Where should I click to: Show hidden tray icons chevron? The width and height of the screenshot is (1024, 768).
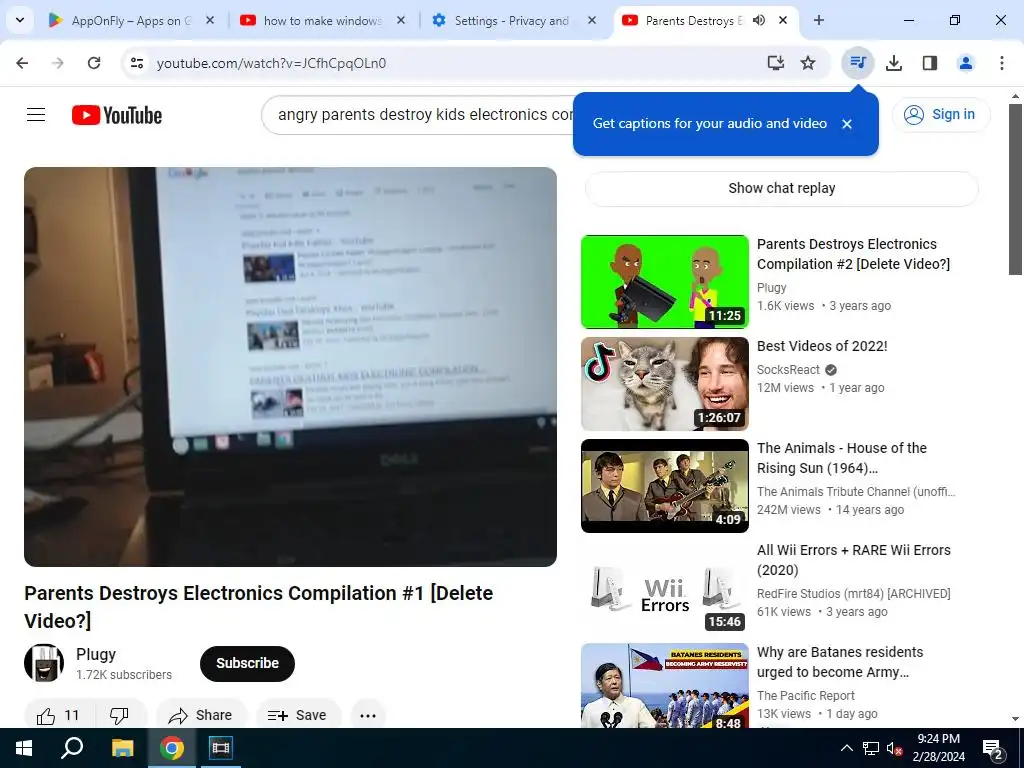point(846,748)
